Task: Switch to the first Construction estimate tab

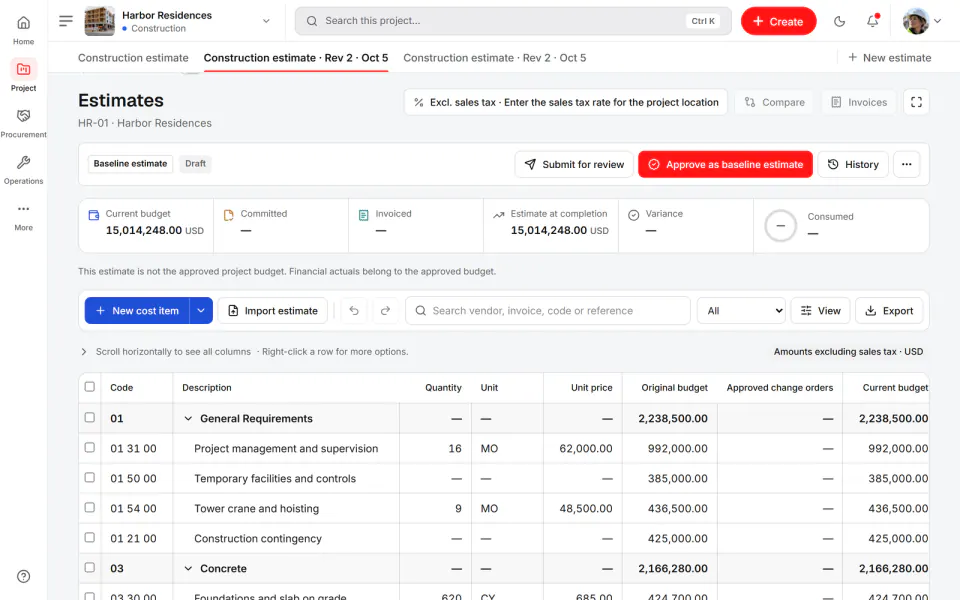Action: point(133,58)
